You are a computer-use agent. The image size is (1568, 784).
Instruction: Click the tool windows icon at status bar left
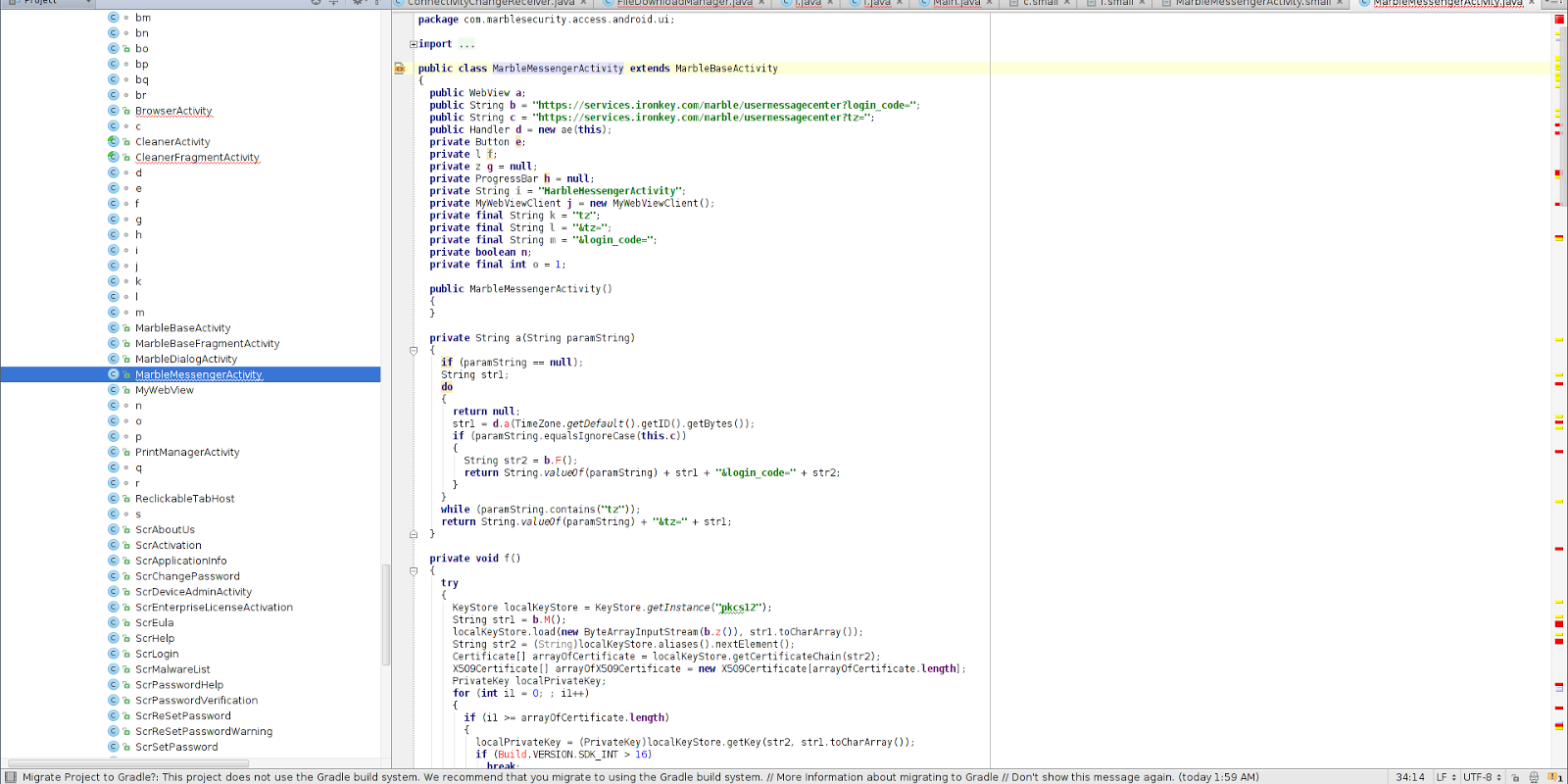click(x=10, y=777)
